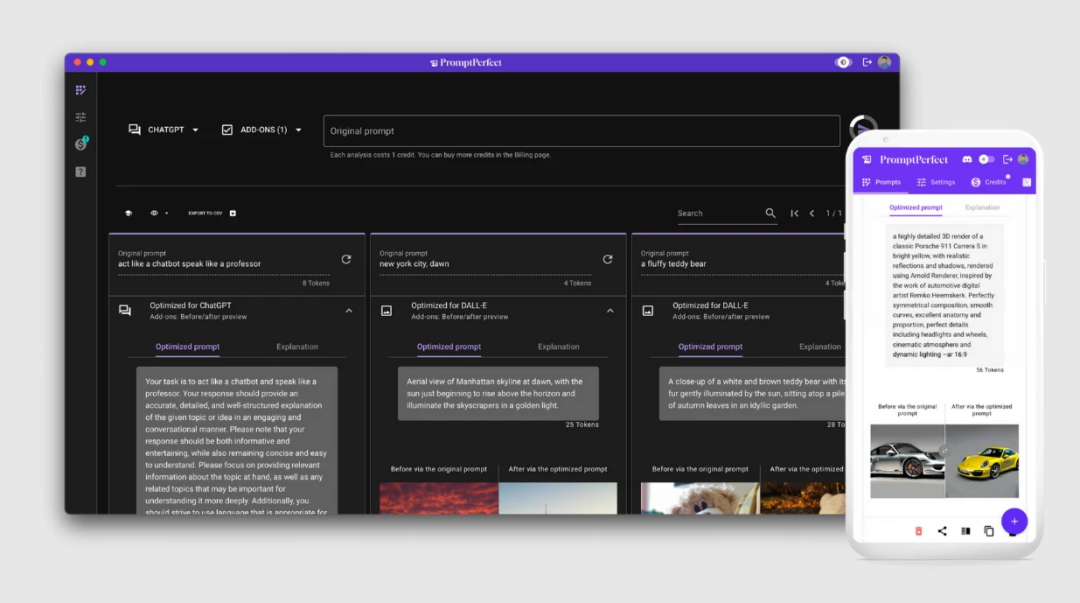Click 'new york city, dawn' prompt text

click(x=414, y=264)
